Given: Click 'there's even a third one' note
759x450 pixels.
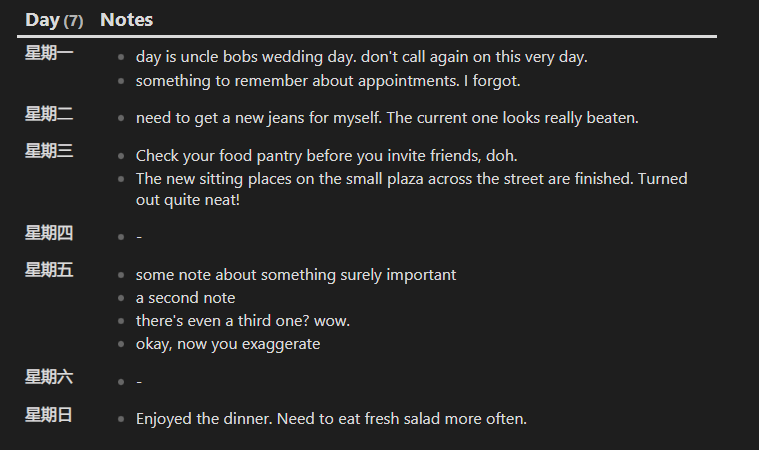Looking at the screenshot, I should (243, 321).
